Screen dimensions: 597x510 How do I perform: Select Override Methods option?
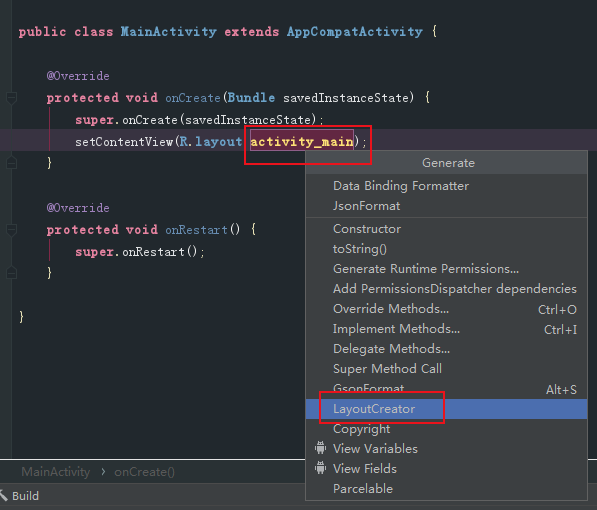click(446, 309)
